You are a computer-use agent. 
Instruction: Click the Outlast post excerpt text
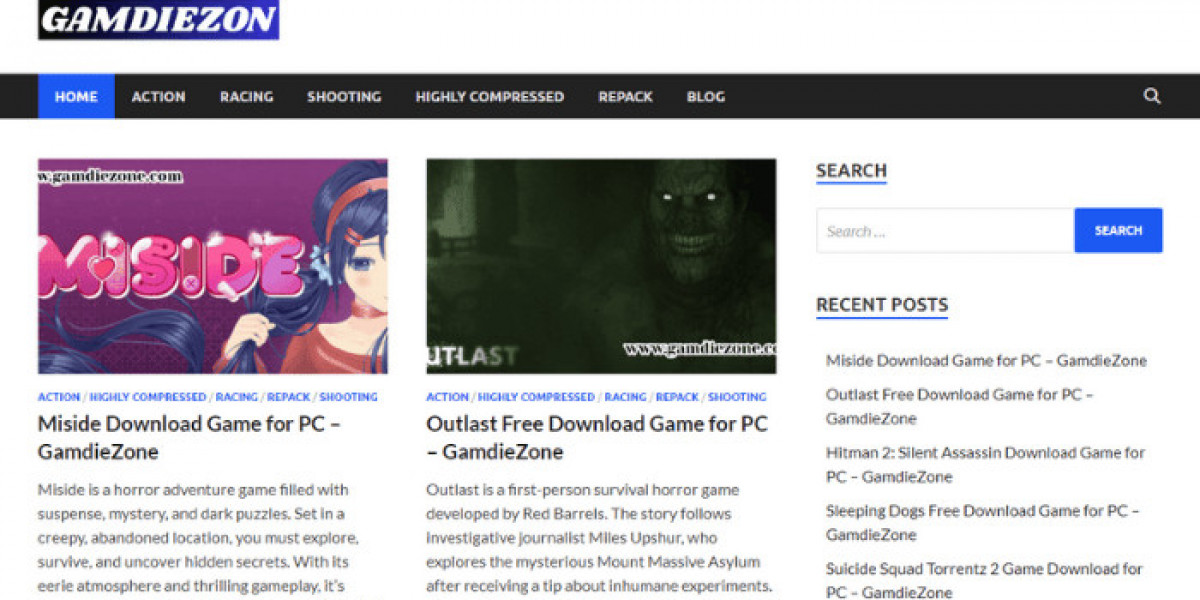599,537
